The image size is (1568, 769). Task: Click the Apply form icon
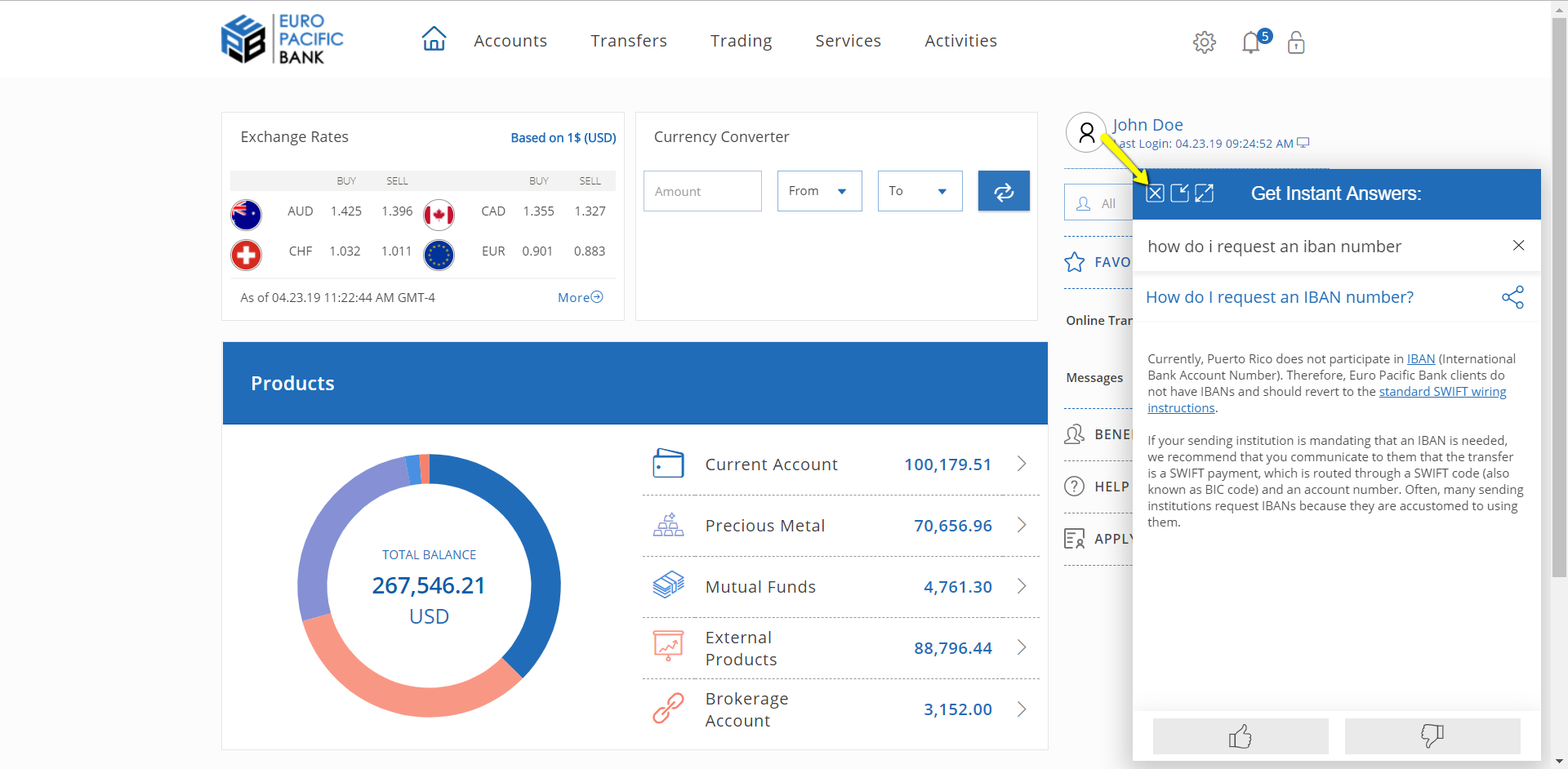coord(1075,539)
